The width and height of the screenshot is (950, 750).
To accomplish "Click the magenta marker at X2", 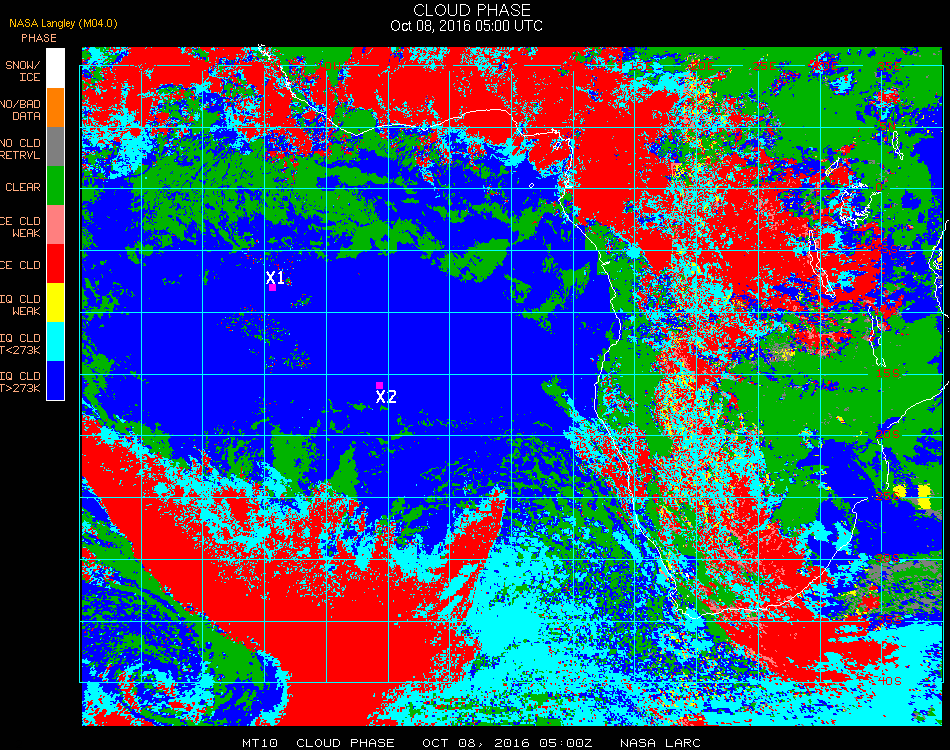I will click(379, 385).
